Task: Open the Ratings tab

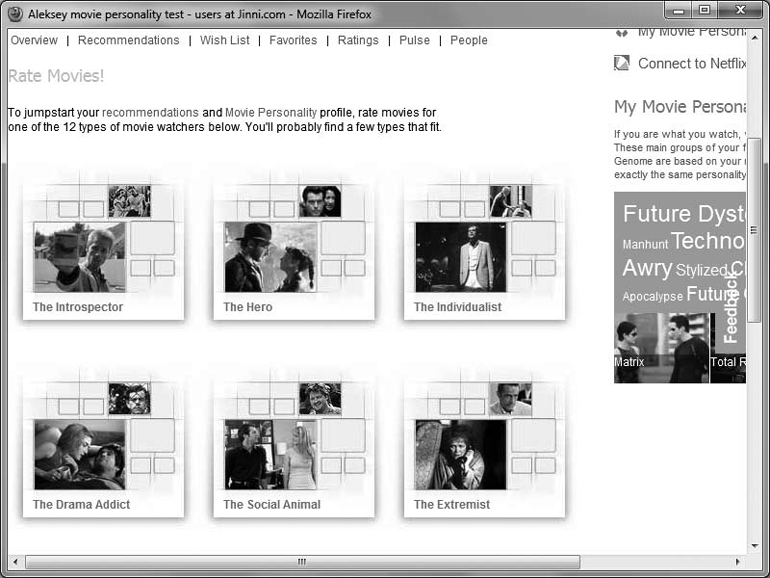Action: pos(358,40)
